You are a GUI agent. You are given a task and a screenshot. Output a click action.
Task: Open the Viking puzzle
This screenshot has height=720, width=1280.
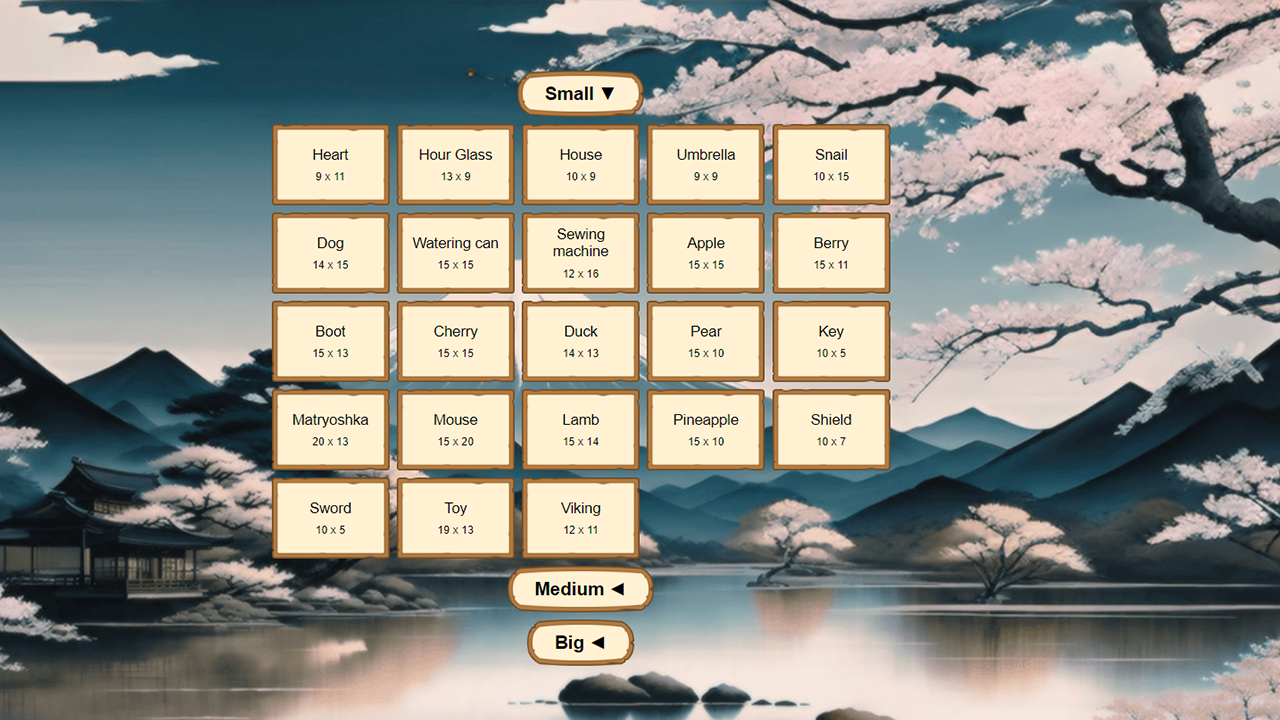581,517
